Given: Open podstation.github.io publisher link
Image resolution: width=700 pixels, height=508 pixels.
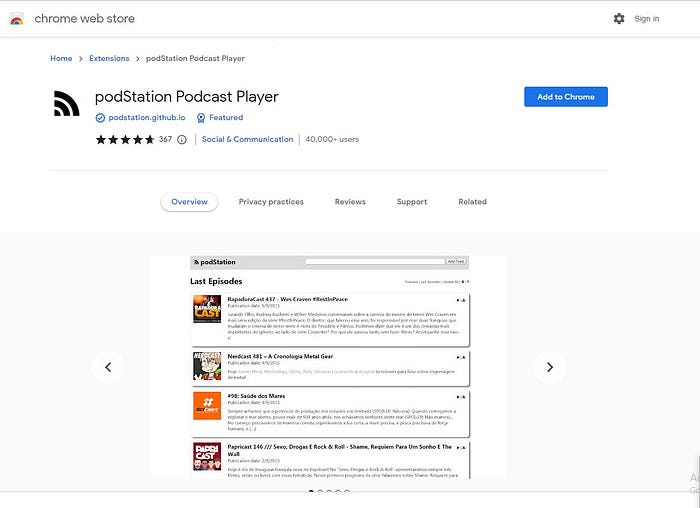Looking at the screenshot, I should pyautogui.click(x=147, y=117).
